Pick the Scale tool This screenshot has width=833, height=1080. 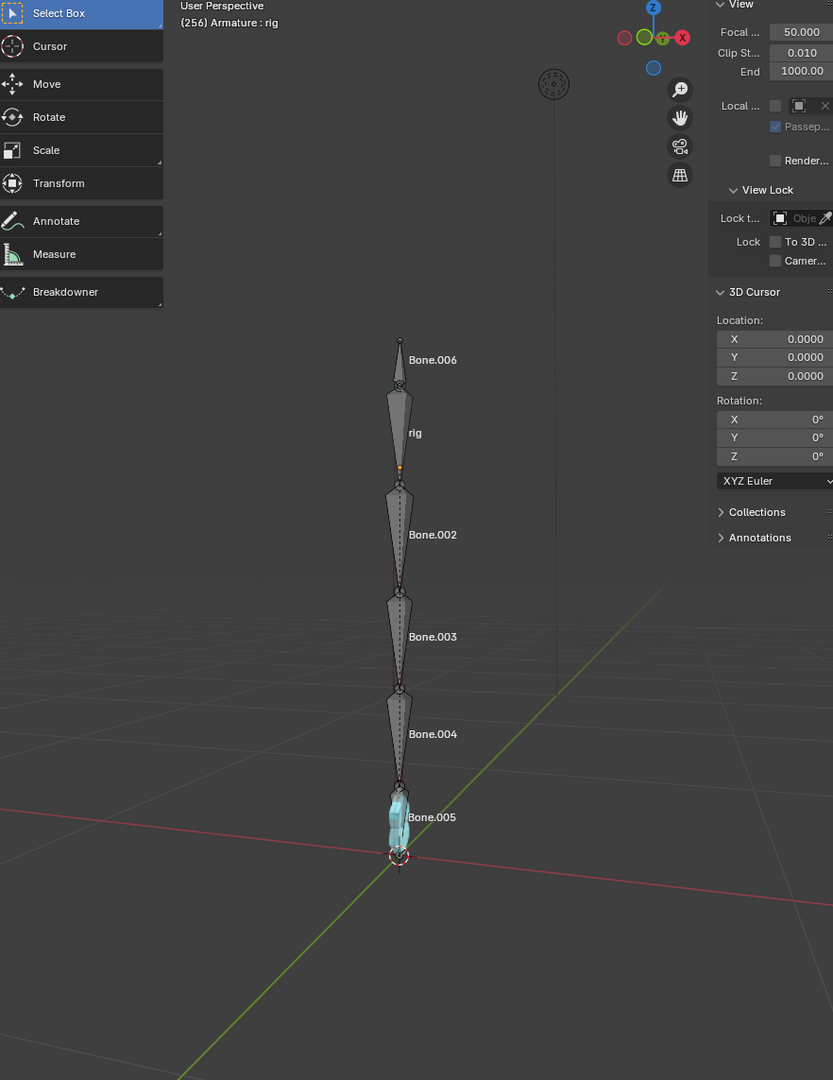(x=81, y=150)
